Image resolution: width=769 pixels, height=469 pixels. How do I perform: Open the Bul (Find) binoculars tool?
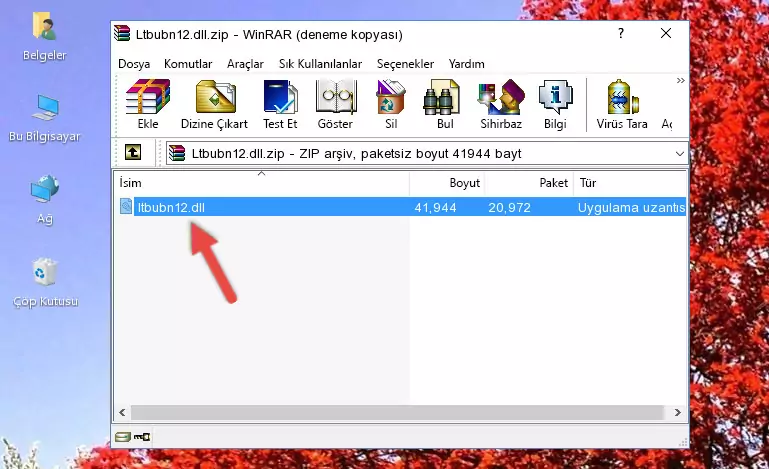pos(444,104)
